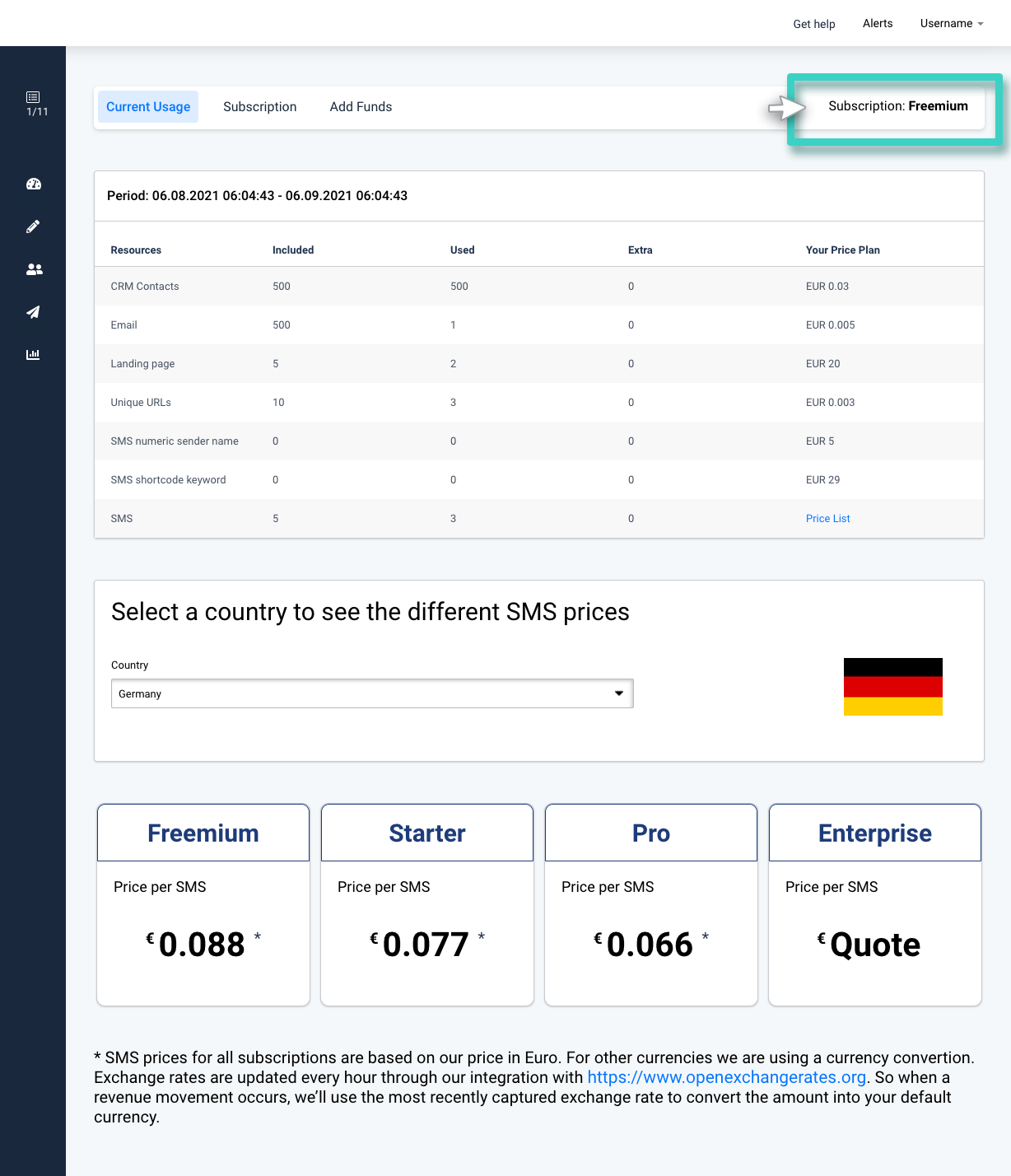Open the bar chart reports icon
1011x1176 pixels.
(x=33, y=355)
